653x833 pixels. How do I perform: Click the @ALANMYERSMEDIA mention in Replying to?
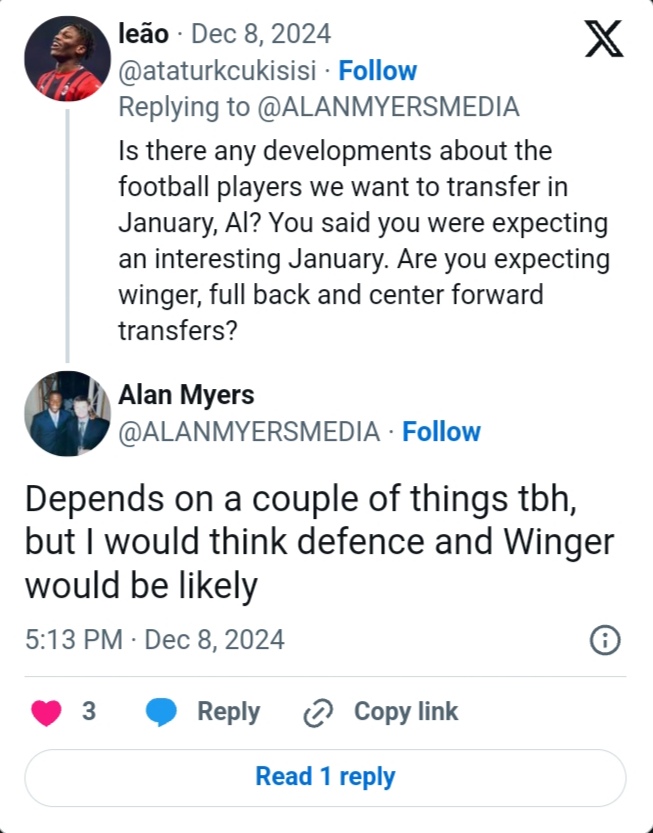(x=389, y=107)
